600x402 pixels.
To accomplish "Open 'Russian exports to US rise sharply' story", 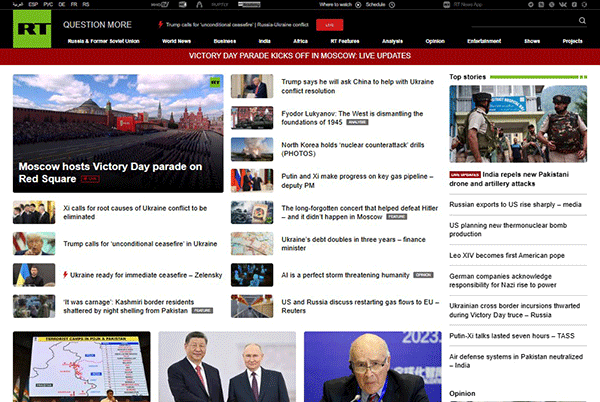I will 515,205.
